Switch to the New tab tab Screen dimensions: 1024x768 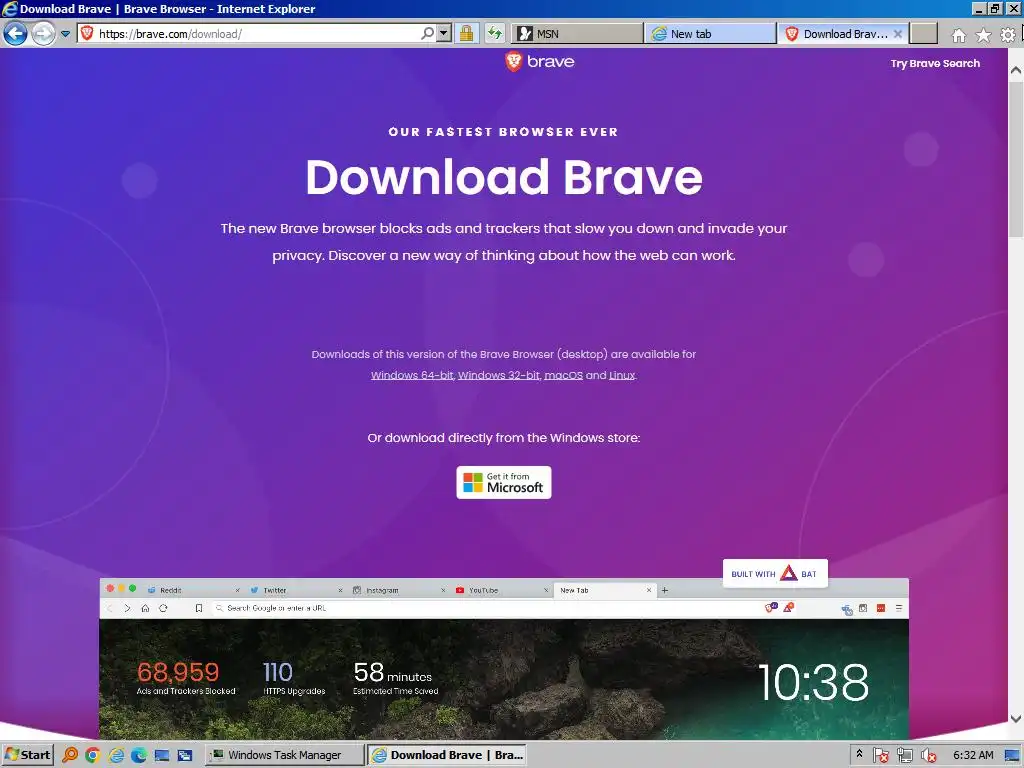710,34
